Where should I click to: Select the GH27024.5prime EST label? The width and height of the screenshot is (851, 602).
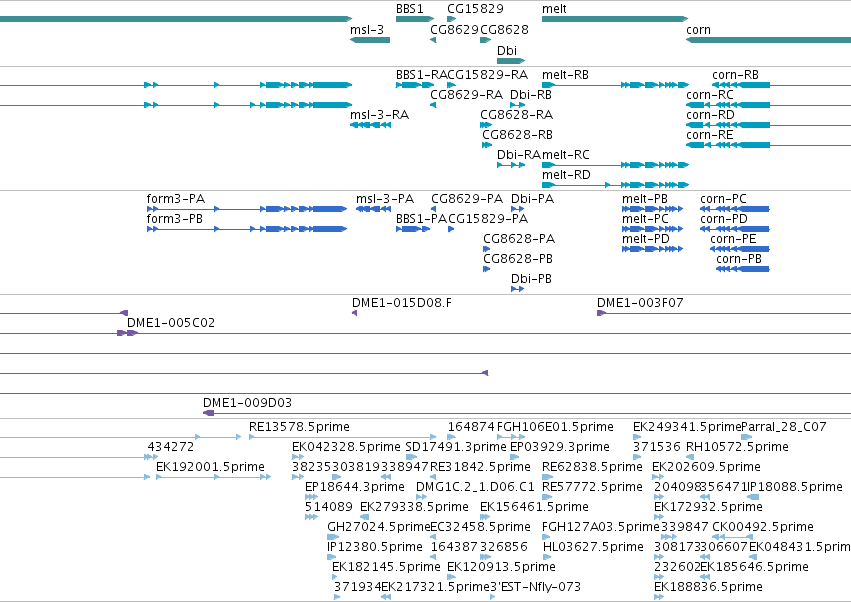379,527
